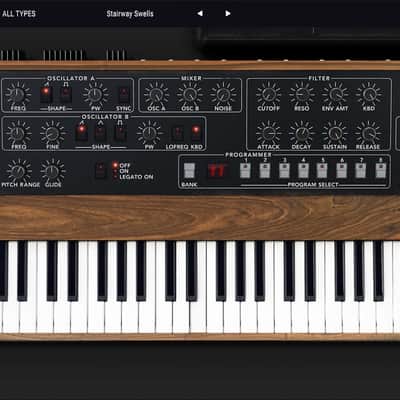Toggle Oscillator B sawtooth shape switch
Image resolution: width=400 pixels, height=400 pixels.
coord(81,133)
